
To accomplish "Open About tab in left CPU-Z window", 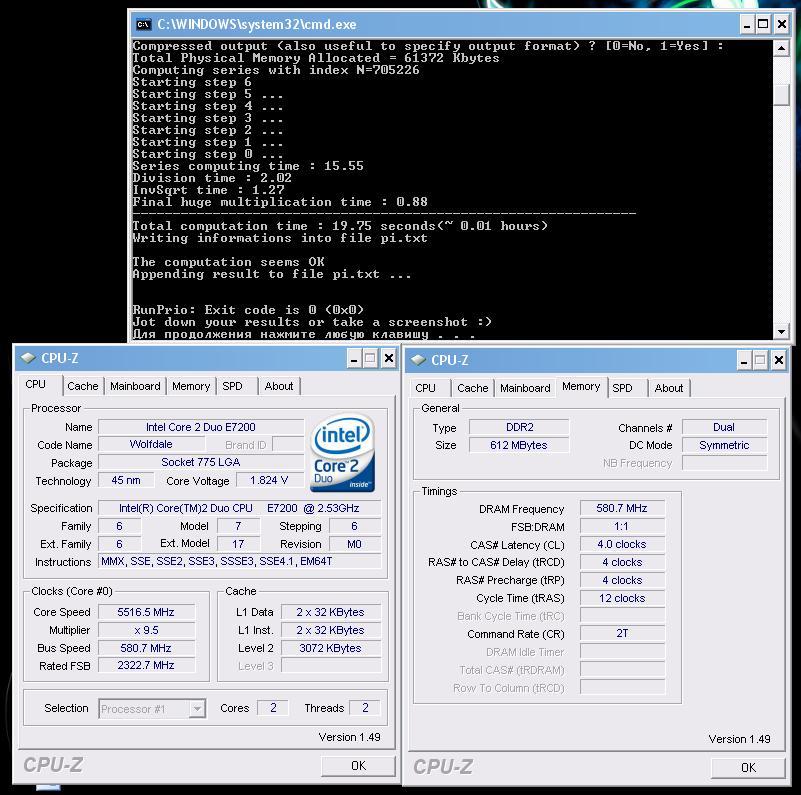I will coord(279,386).
